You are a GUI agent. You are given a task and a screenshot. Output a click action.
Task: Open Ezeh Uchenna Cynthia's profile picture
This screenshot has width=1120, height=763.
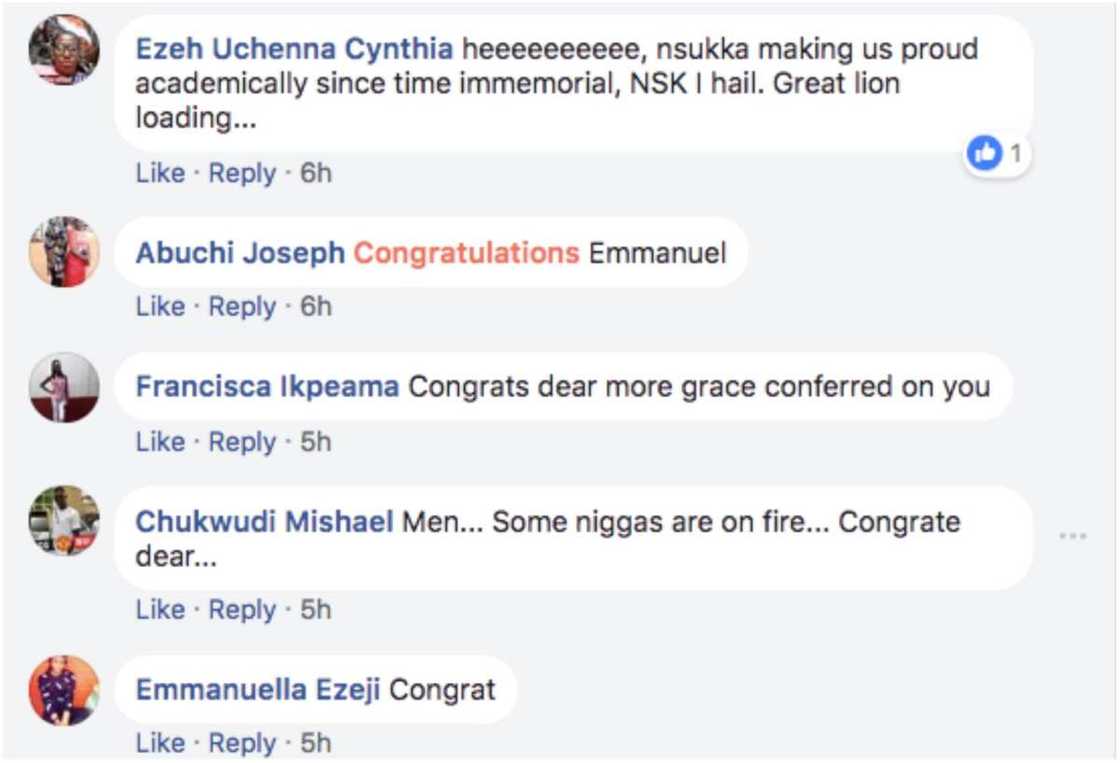click(62, 50)
